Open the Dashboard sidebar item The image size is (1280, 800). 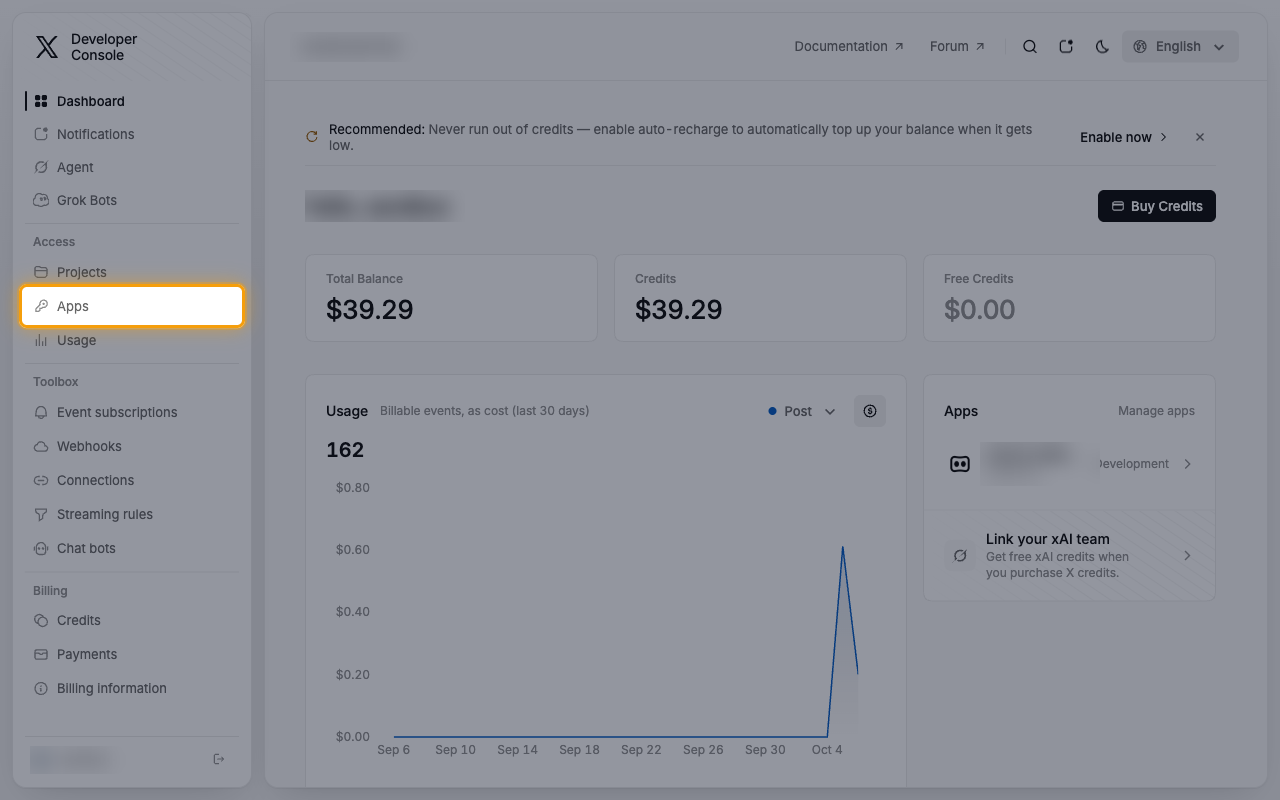click(132, 101)
